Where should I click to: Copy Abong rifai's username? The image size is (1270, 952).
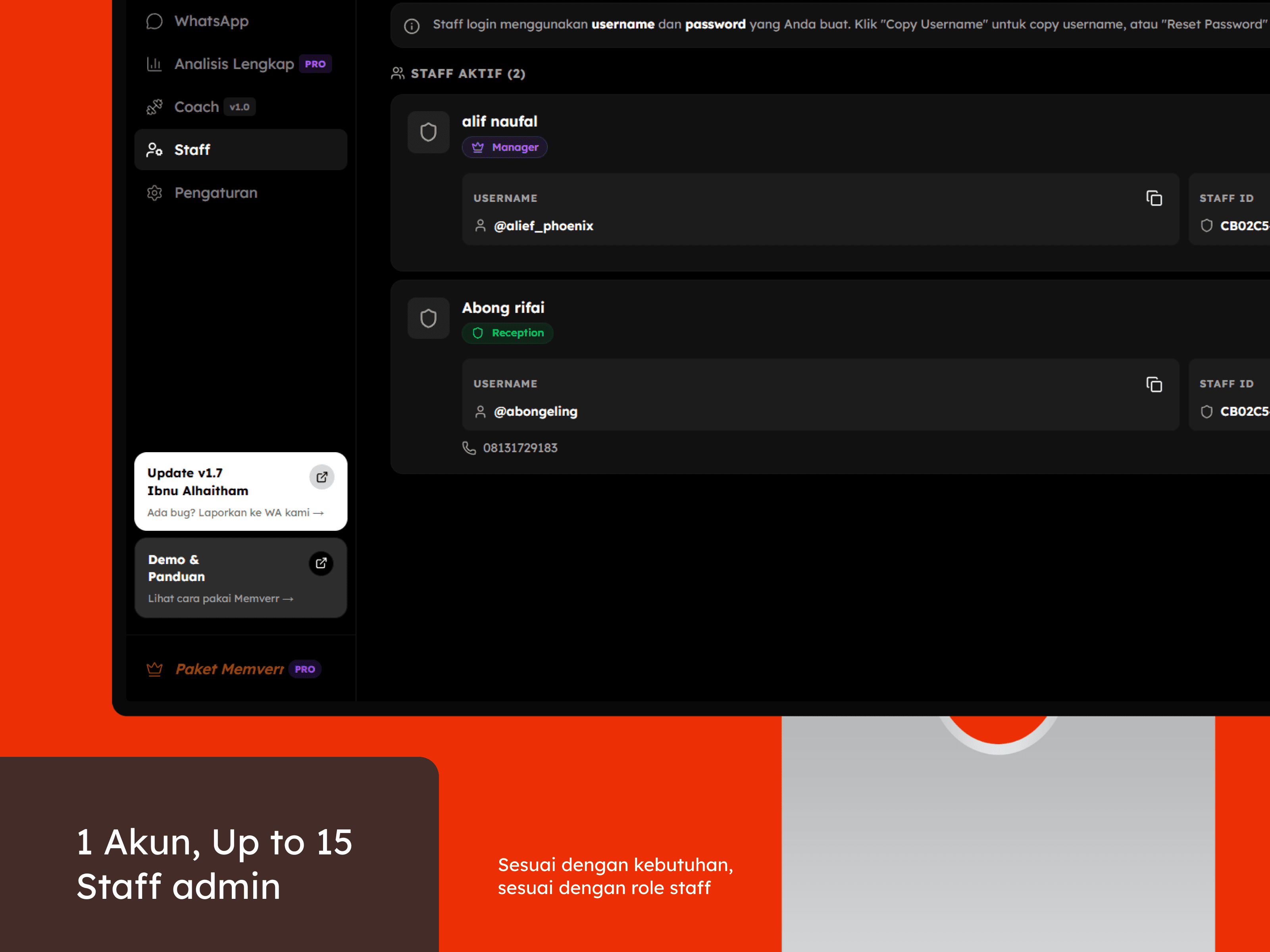[1153, 384]
